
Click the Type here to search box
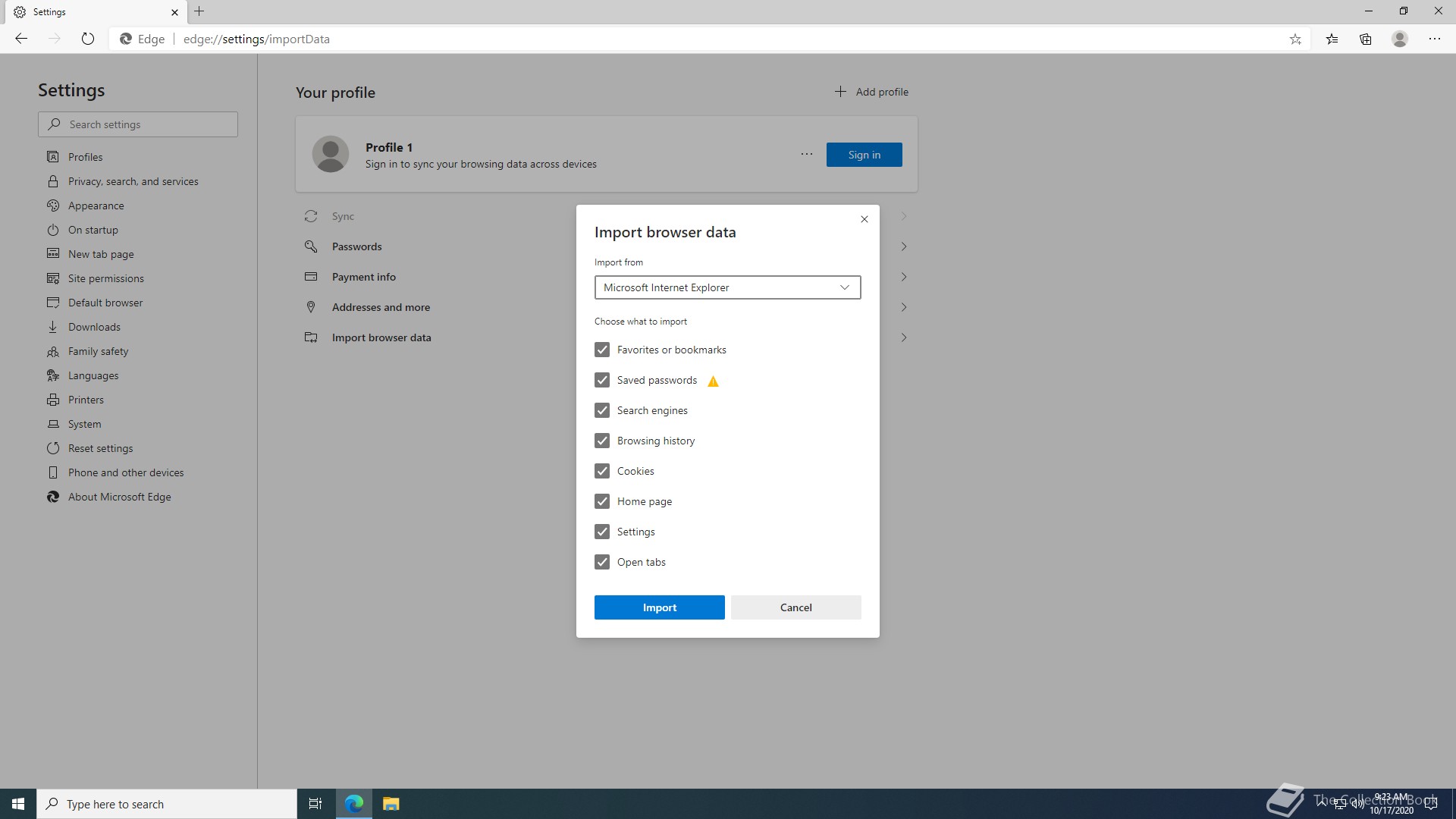click(167, 804)
